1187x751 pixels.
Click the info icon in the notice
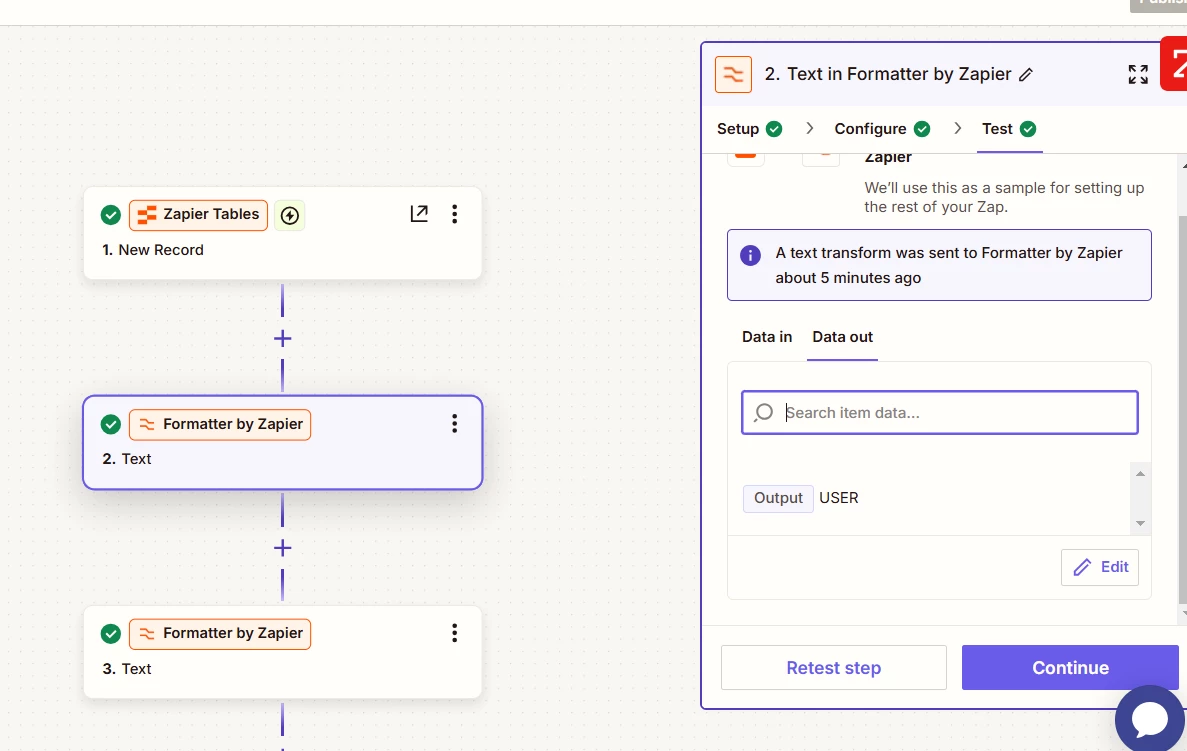(750, 255)
